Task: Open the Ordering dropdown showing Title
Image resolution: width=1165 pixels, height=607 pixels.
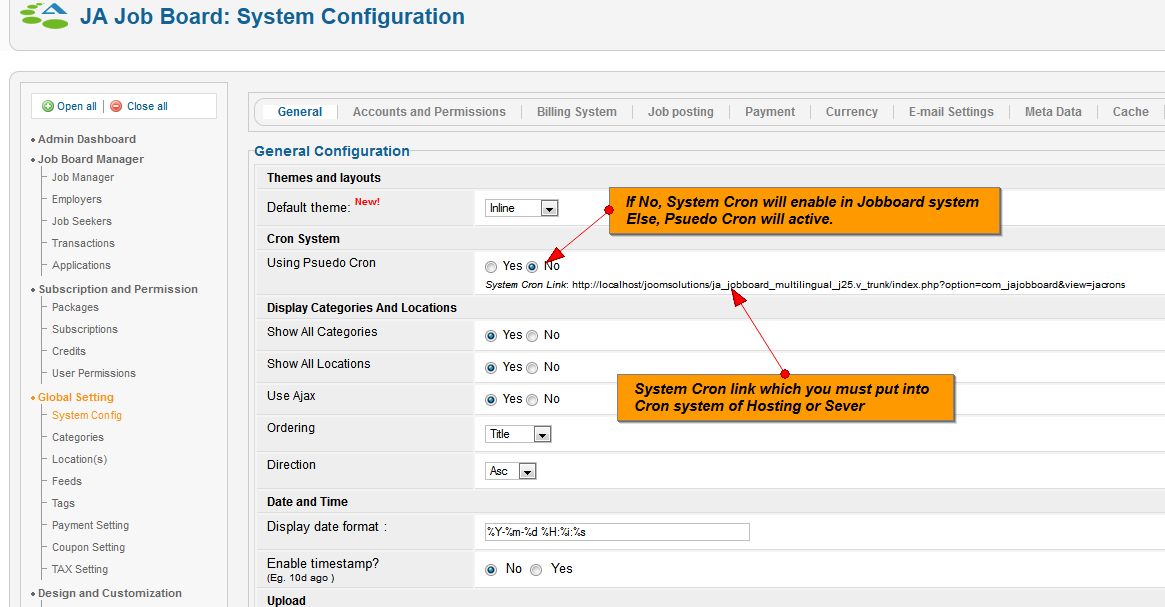Action: (517, 434)
